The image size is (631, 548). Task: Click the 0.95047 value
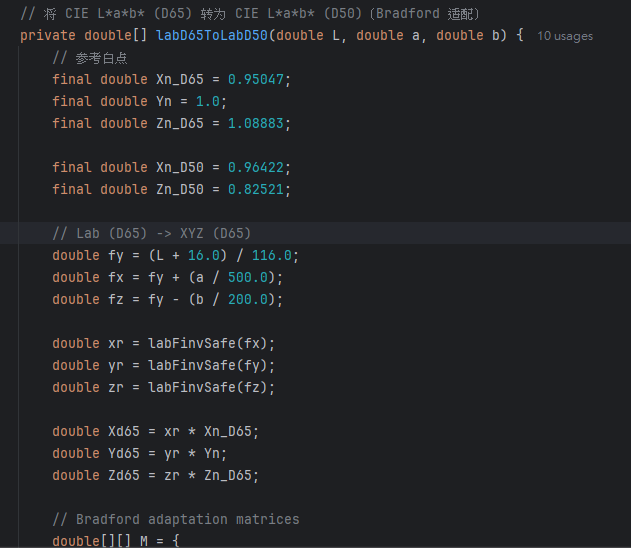[x=259, y=79]
